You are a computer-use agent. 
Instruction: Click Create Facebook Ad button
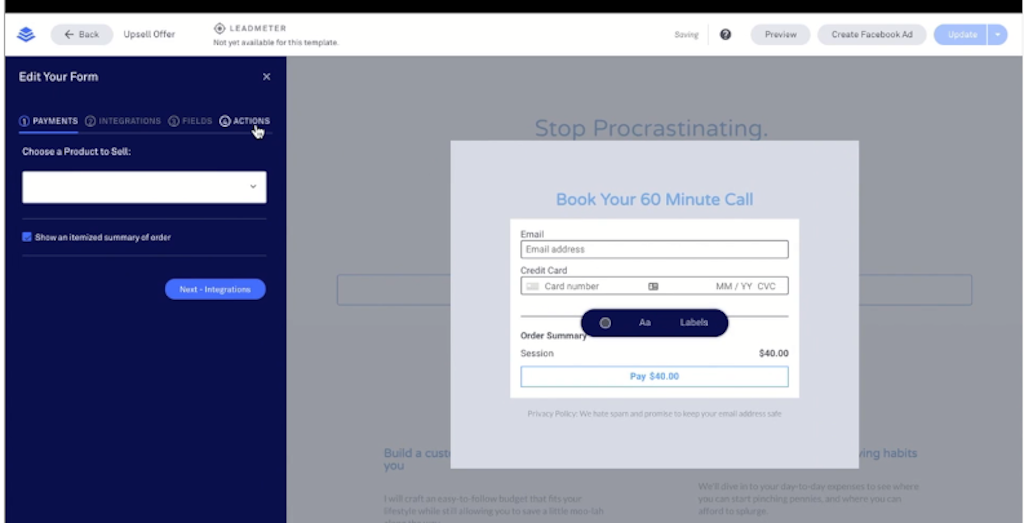point(872,35)
